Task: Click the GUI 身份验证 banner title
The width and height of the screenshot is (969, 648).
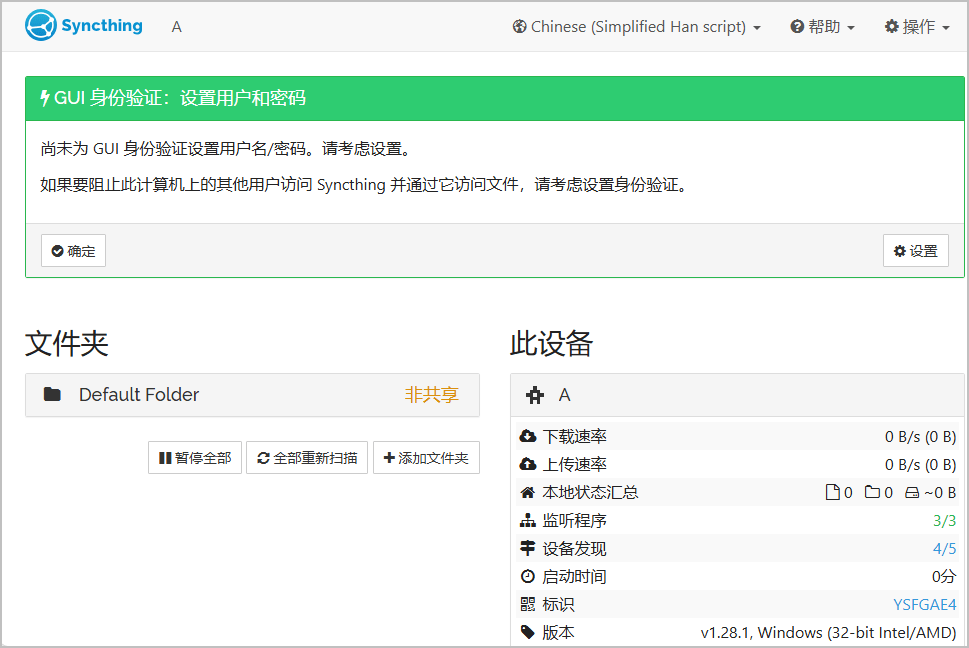Action: (x=180, y=98)
